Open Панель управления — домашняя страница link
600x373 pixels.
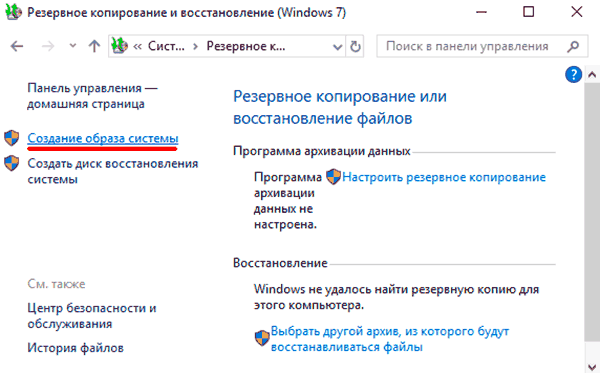click(93, 96)
